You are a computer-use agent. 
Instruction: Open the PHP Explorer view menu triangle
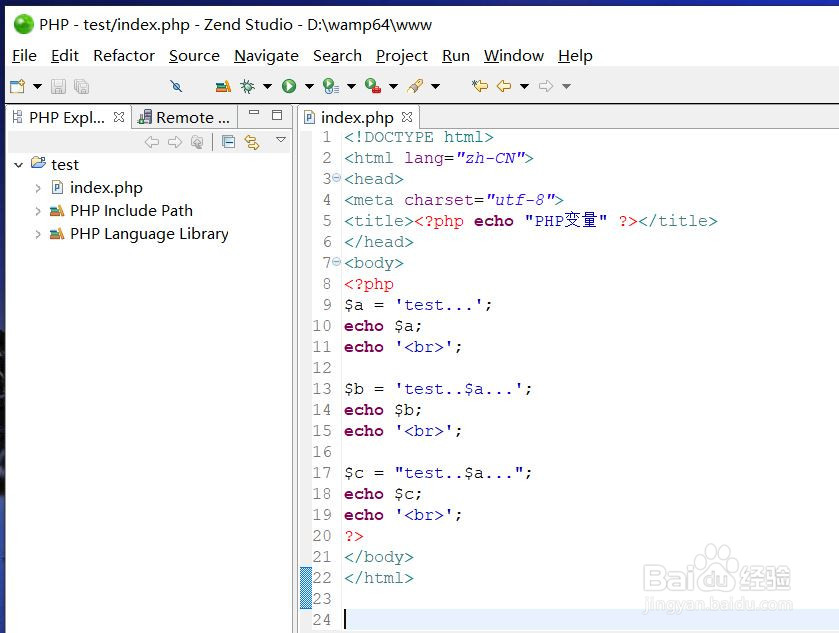tap(281, 140)
